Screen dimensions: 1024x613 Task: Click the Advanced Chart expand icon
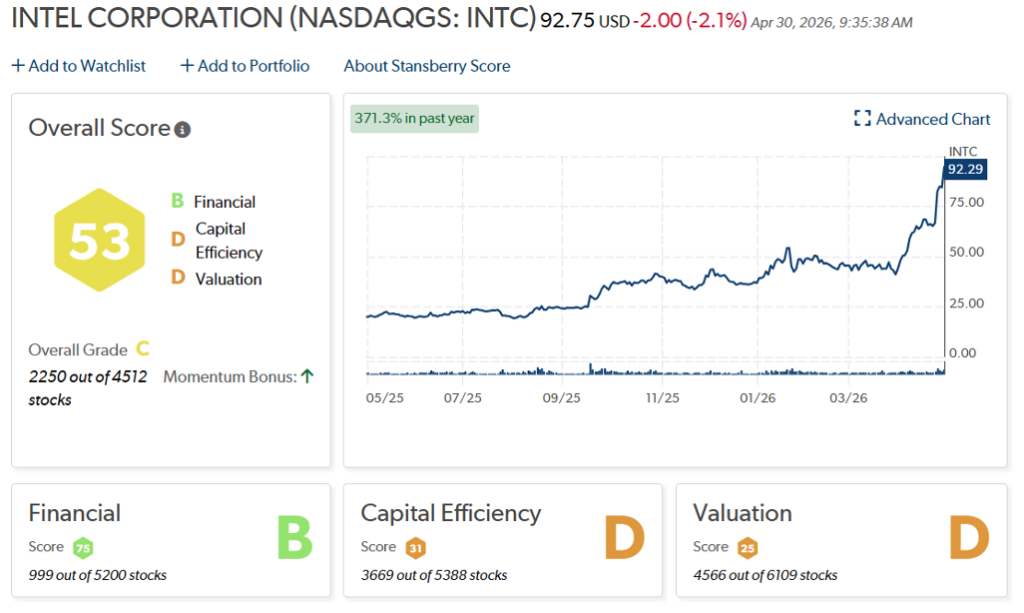pyautogui.click(x=862, y=118)
